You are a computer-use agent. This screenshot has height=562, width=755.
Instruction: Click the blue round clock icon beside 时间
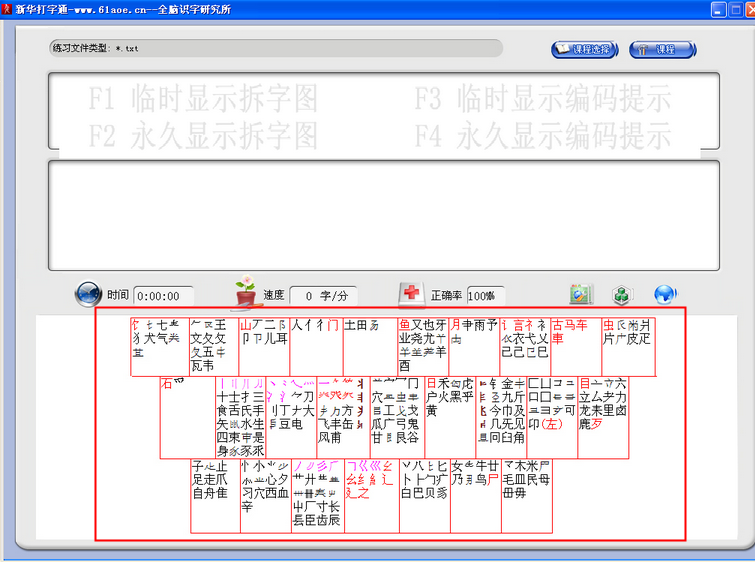point(88,294)
